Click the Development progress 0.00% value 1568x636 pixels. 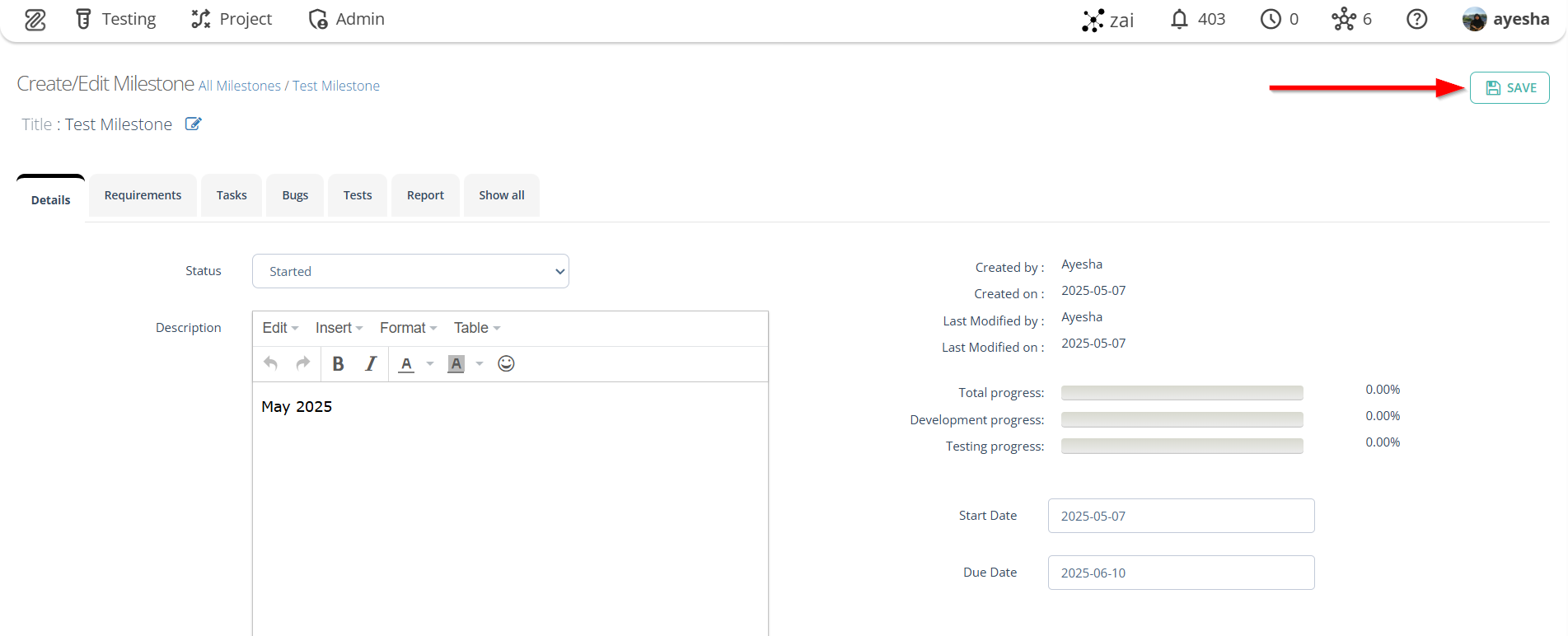(x=1383, y=416)
